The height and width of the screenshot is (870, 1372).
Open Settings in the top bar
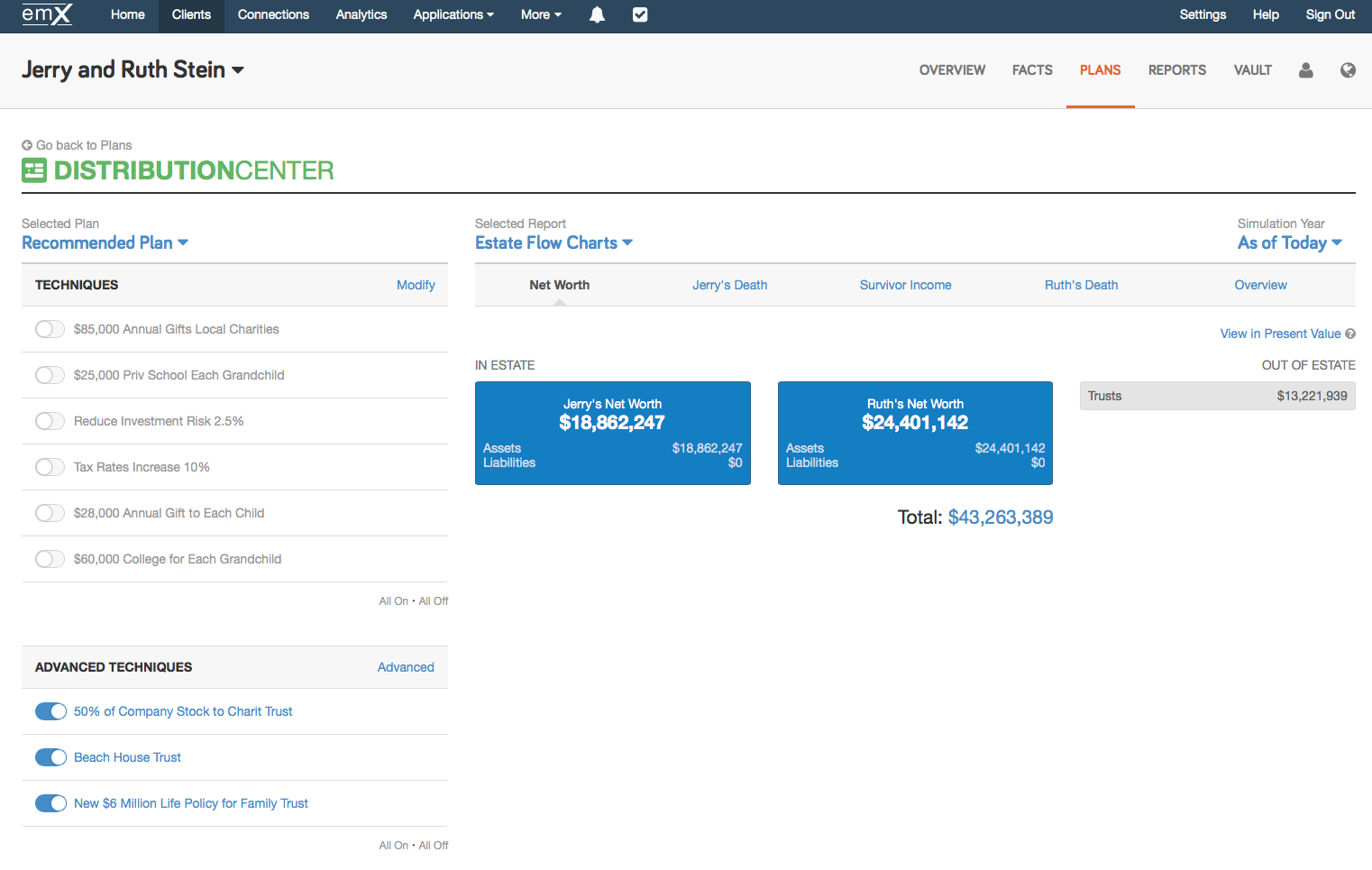click(x=1203, y=14)
